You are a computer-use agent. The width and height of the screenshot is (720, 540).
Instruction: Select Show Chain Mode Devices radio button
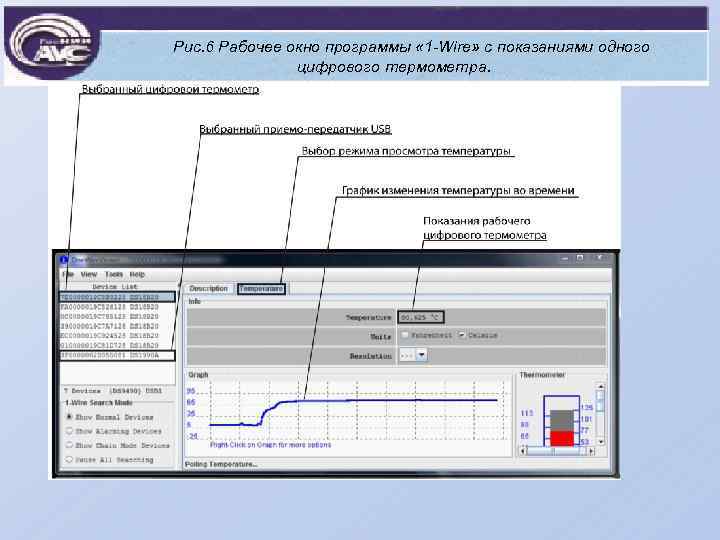(x=69, y=445)
